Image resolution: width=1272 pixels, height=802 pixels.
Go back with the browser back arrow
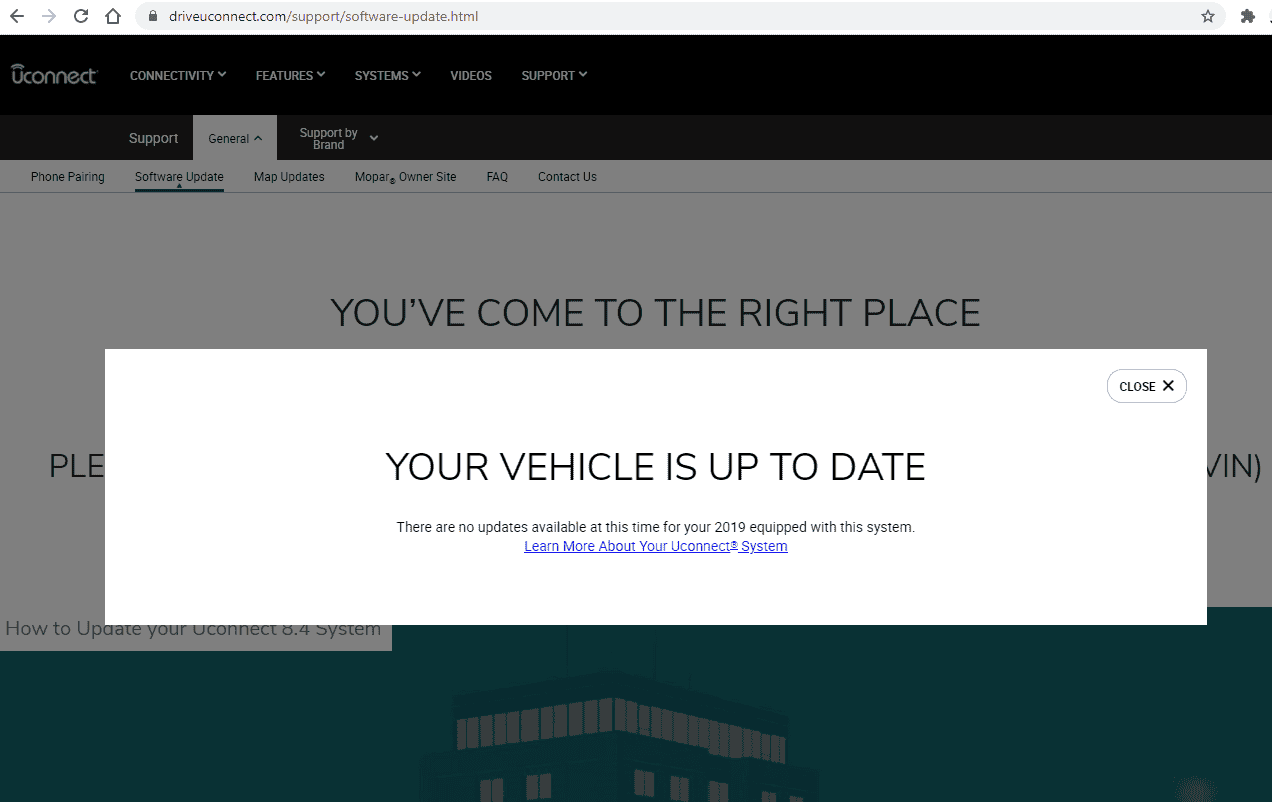click(17, 16)
